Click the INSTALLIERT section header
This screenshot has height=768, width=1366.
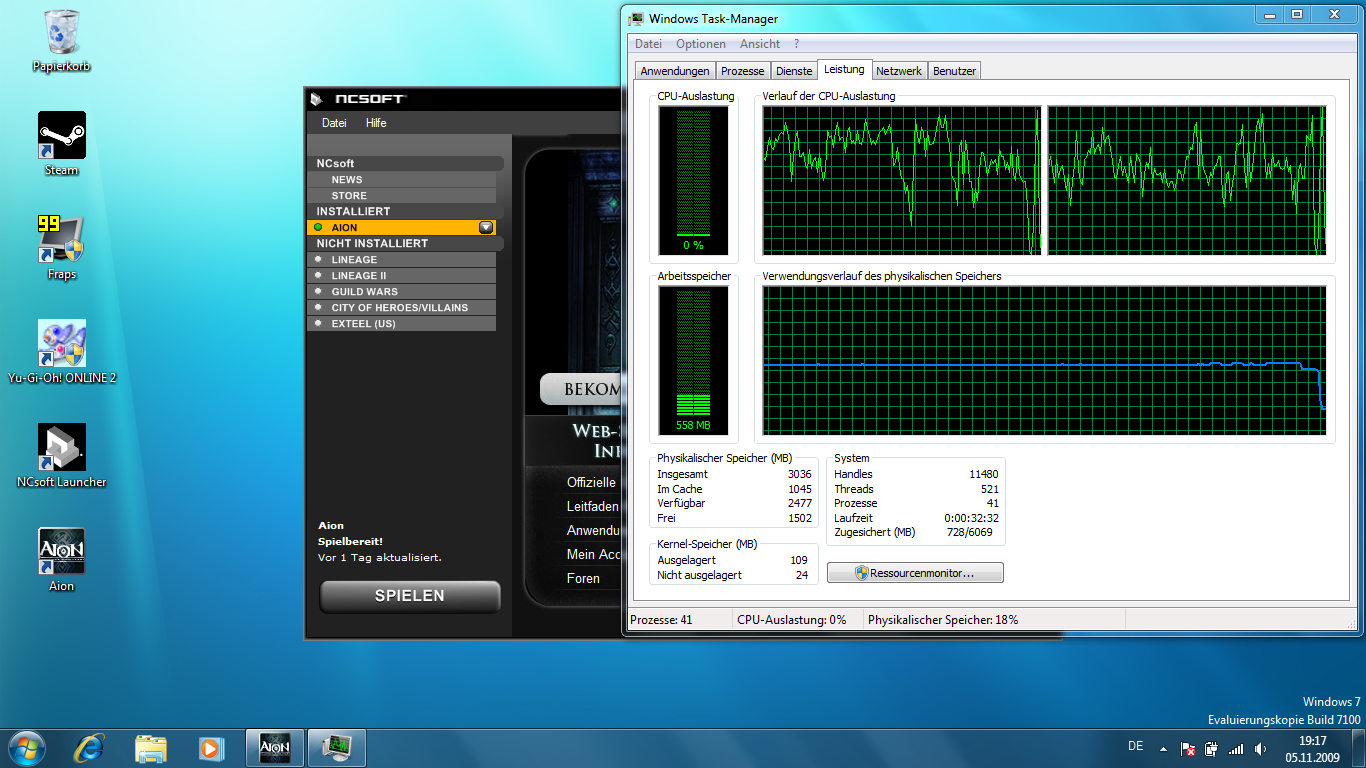pyautogui.click(x=405, y=211)
